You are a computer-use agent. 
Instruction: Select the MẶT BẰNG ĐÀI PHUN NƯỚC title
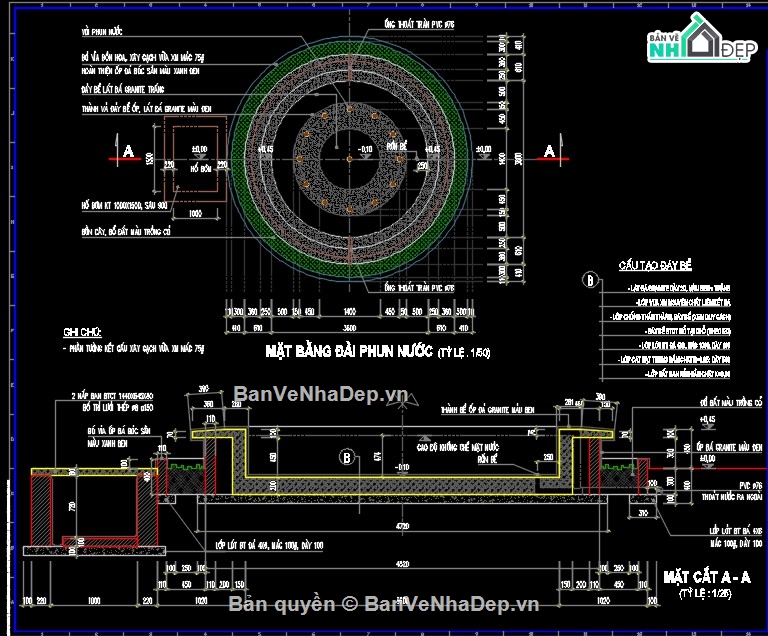click(x=346, y=351)
